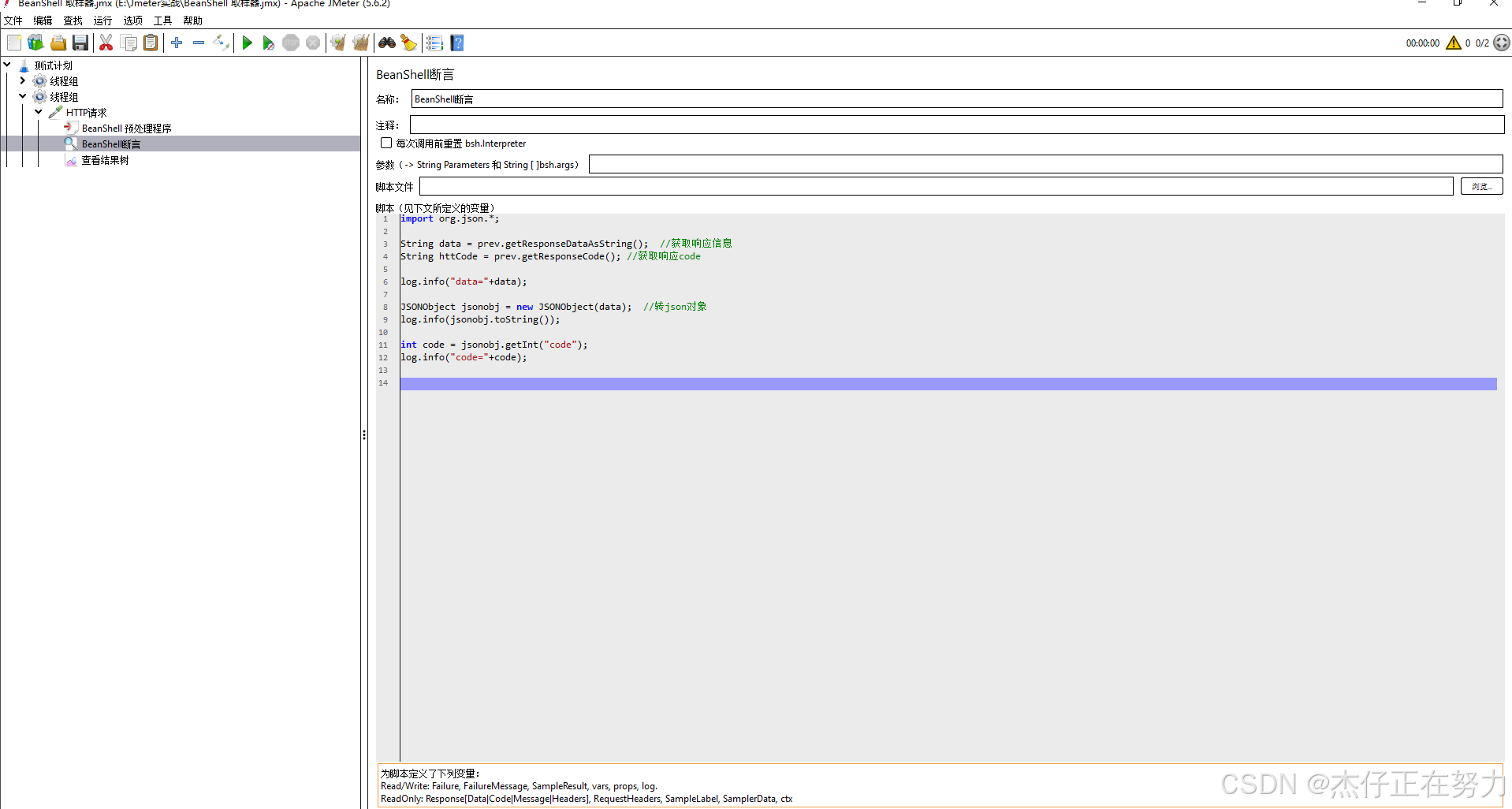This screenshot has width=1512, height=809.
Task: Click the 0/2 active threads counter
Action: point(1482,43)
